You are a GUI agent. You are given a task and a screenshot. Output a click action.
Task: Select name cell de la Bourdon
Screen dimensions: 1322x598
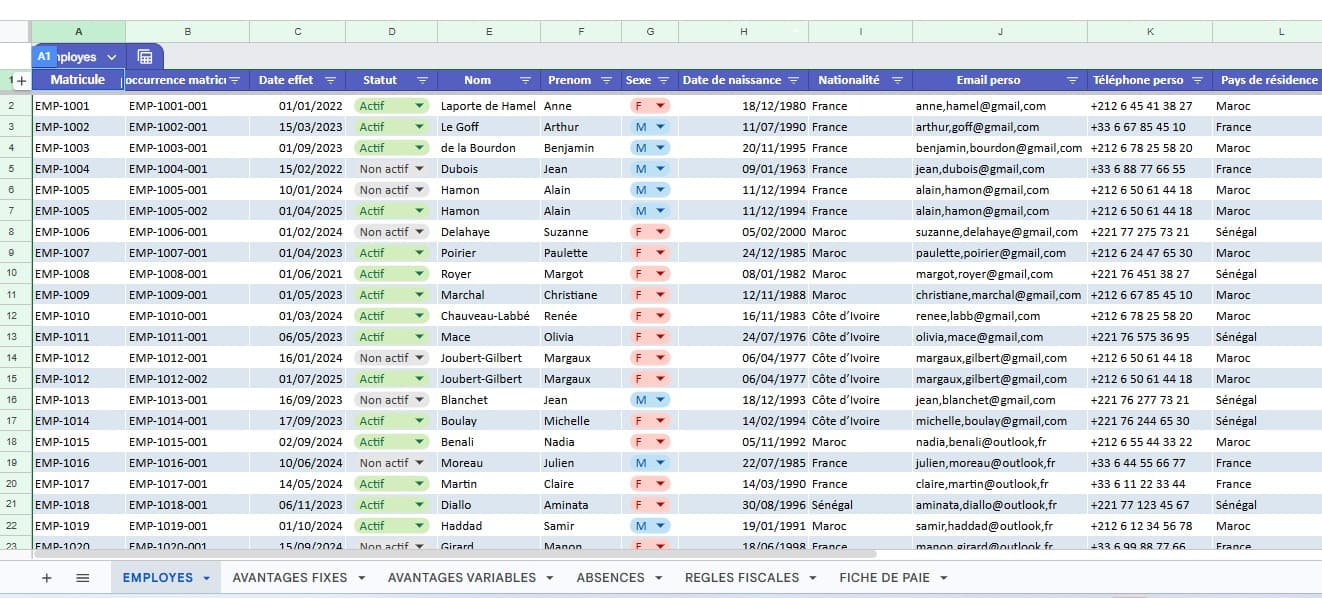tap(489, 148)
